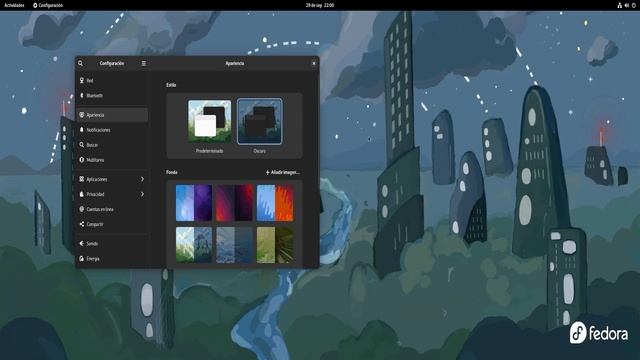Open Configuración app menu in top bar
Screen dimensions: 640x360
pos(48,5)
